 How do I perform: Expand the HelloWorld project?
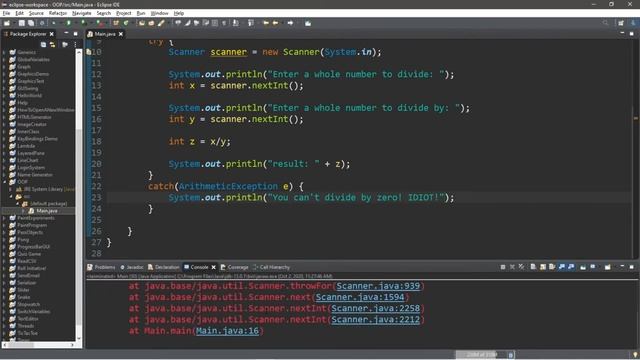[4, 96]
